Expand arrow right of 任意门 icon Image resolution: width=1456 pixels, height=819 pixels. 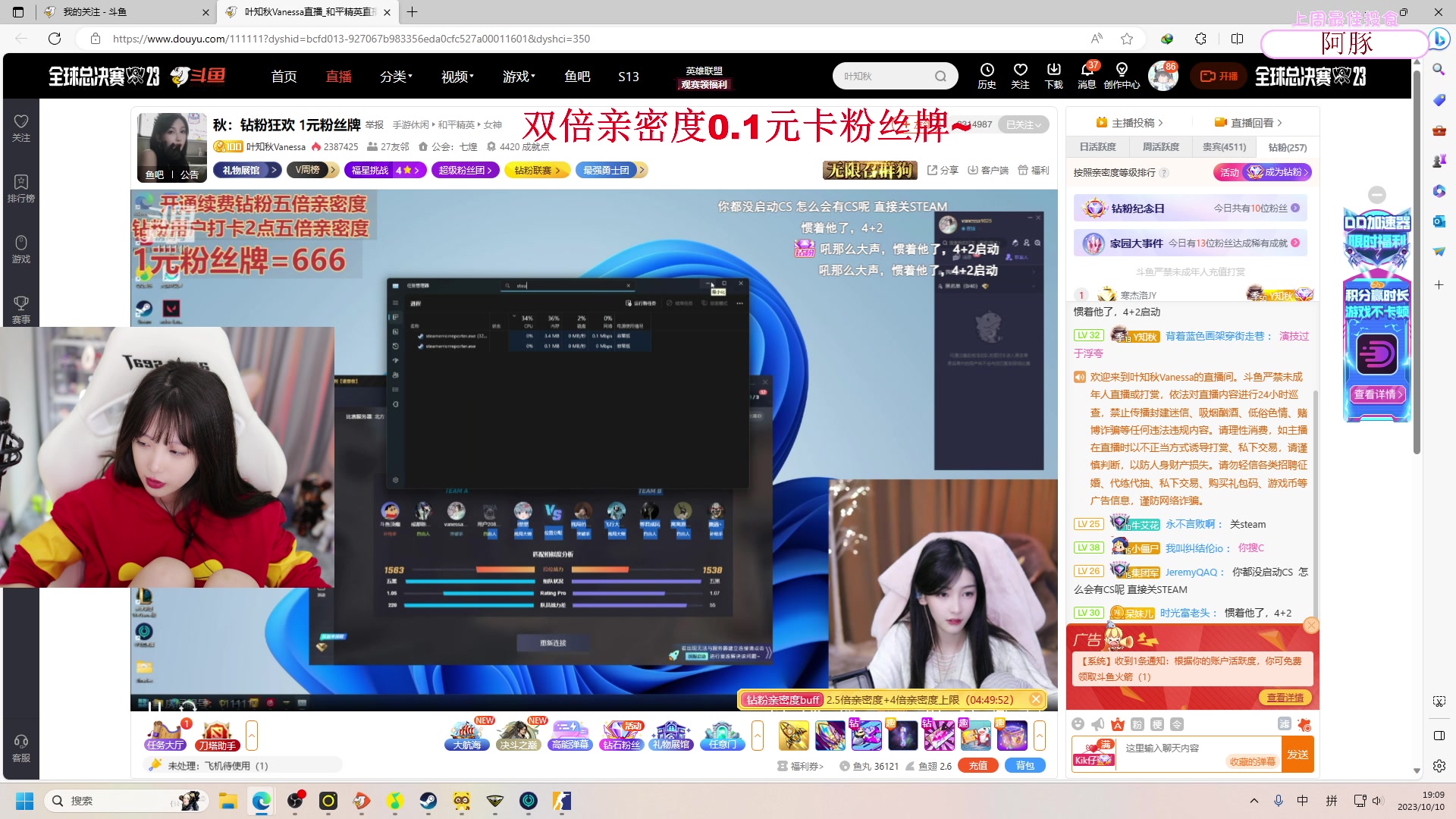(757, 736)
